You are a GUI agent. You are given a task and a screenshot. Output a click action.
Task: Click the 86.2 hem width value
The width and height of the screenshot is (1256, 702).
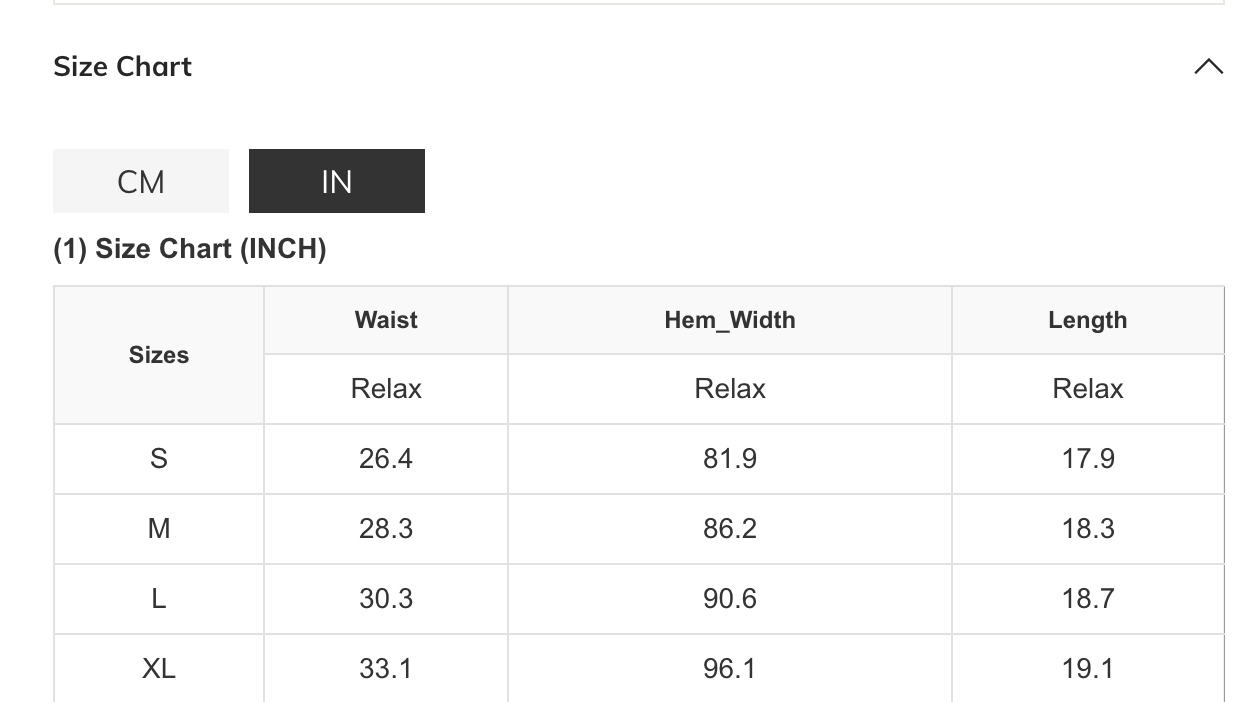point(730,529)
